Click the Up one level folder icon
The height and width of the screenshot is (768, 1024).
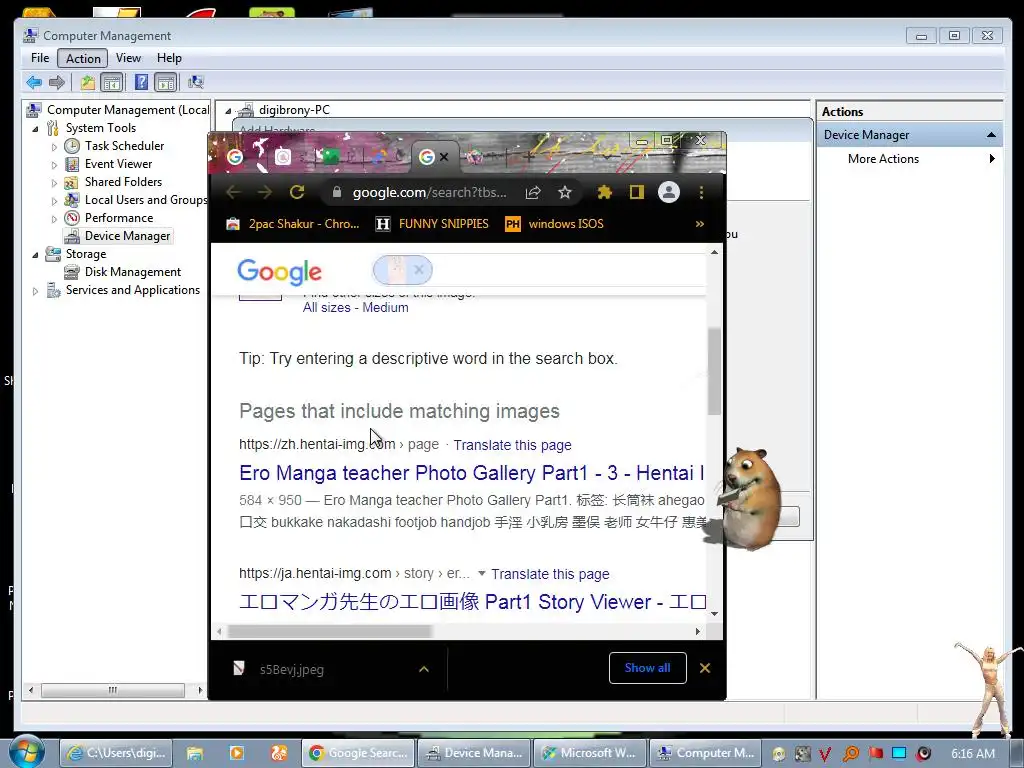88,82
